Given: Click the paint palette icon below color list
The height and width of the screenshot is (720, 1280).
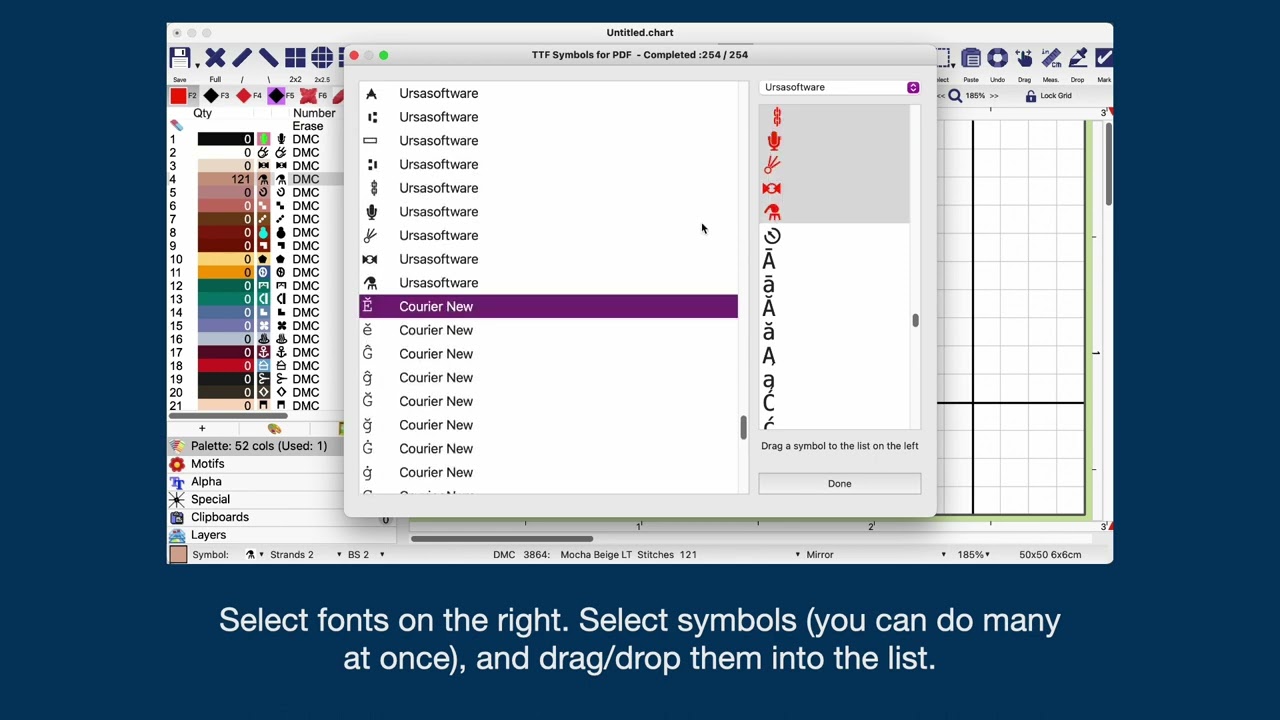Looking at the screenshot, I should pyautogui.click(x=274, y=428).
